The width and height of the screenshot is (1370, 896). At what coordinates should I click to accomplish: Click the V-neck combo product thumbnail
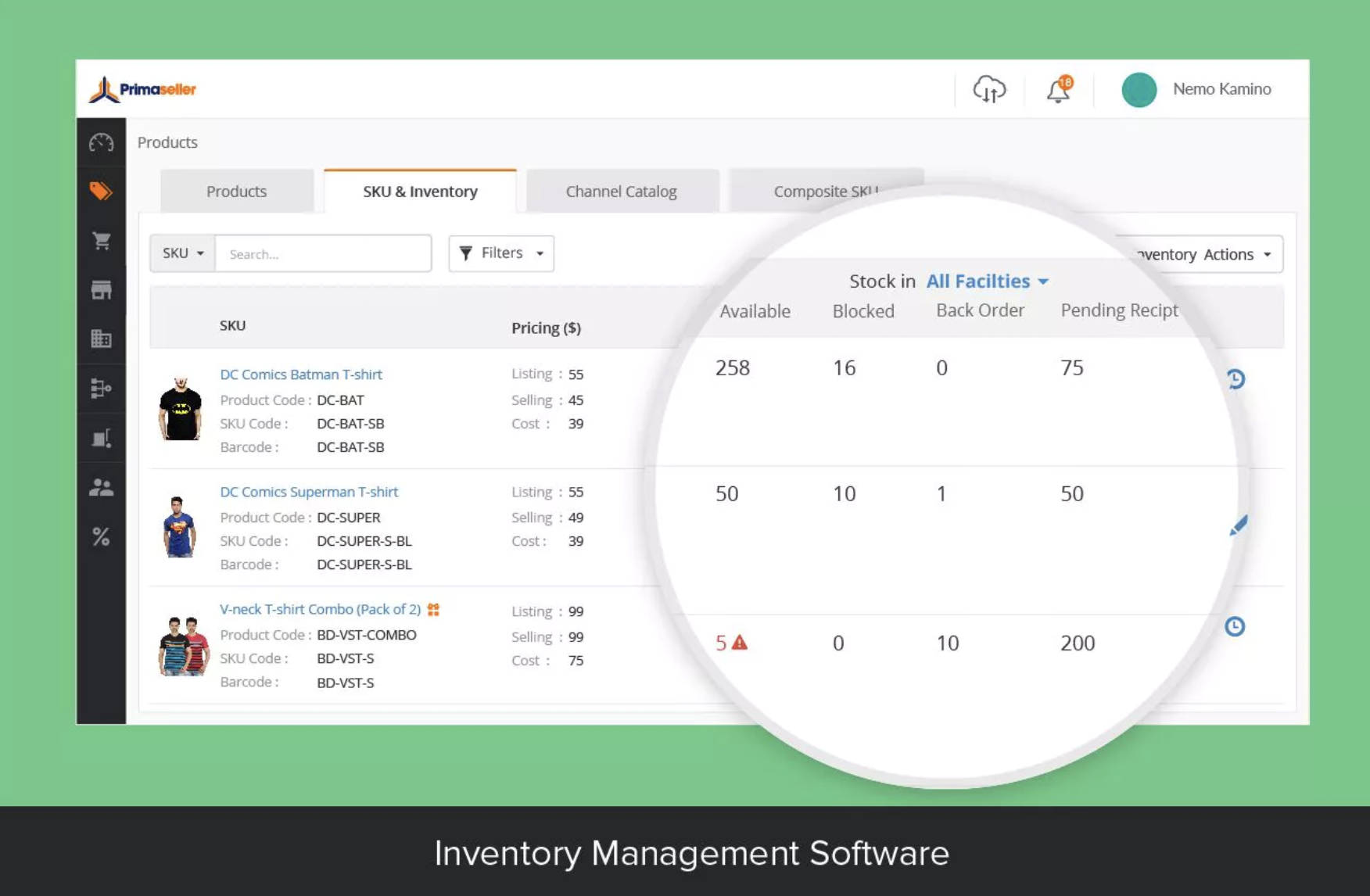tap(184, 645)
